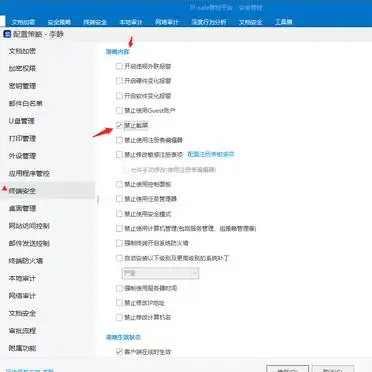Click the 取消 cancel button

(x=333, y=369)
